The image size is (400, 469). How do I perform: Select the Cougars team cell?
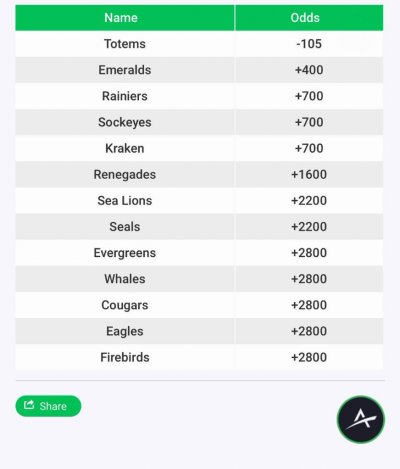click(x=125, y=305)
